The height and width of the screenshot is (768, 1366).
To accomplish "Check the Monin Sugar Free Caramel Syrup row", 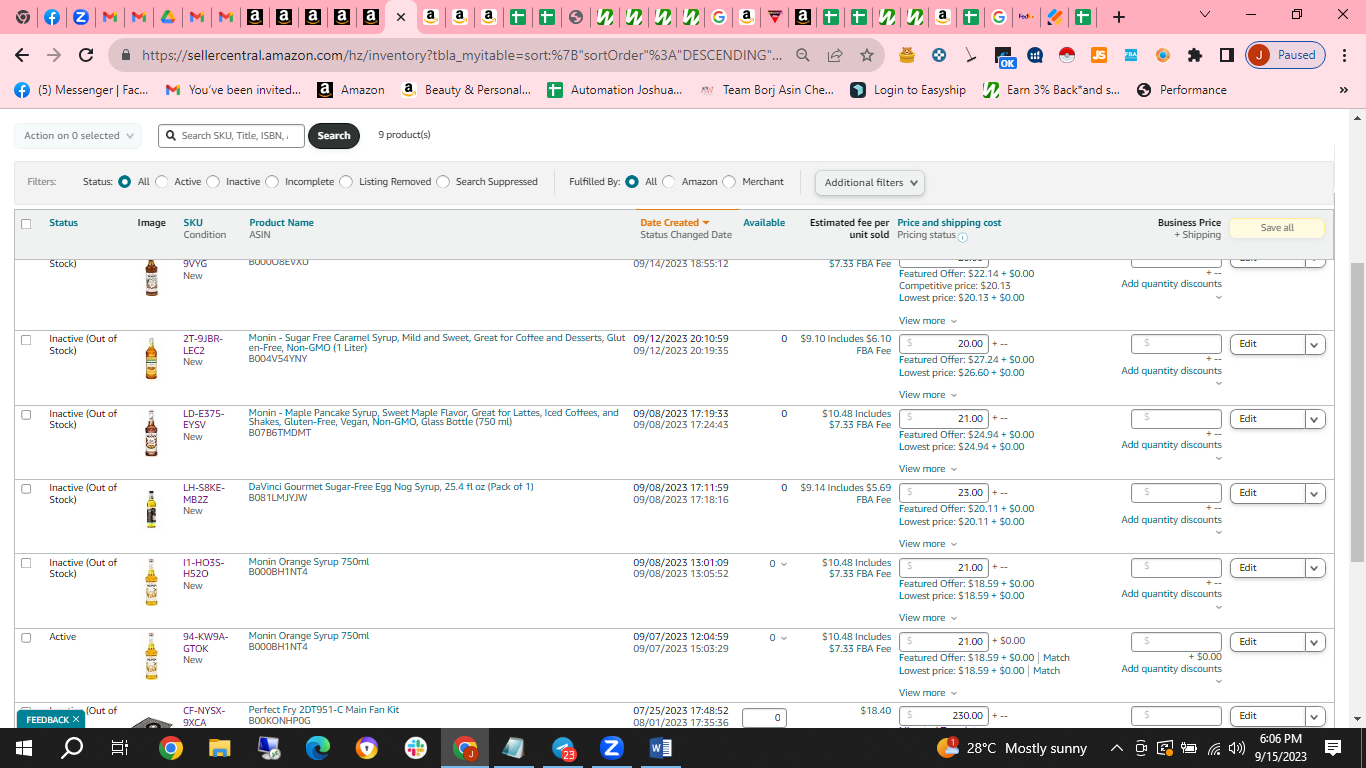I will click(26, 340).
